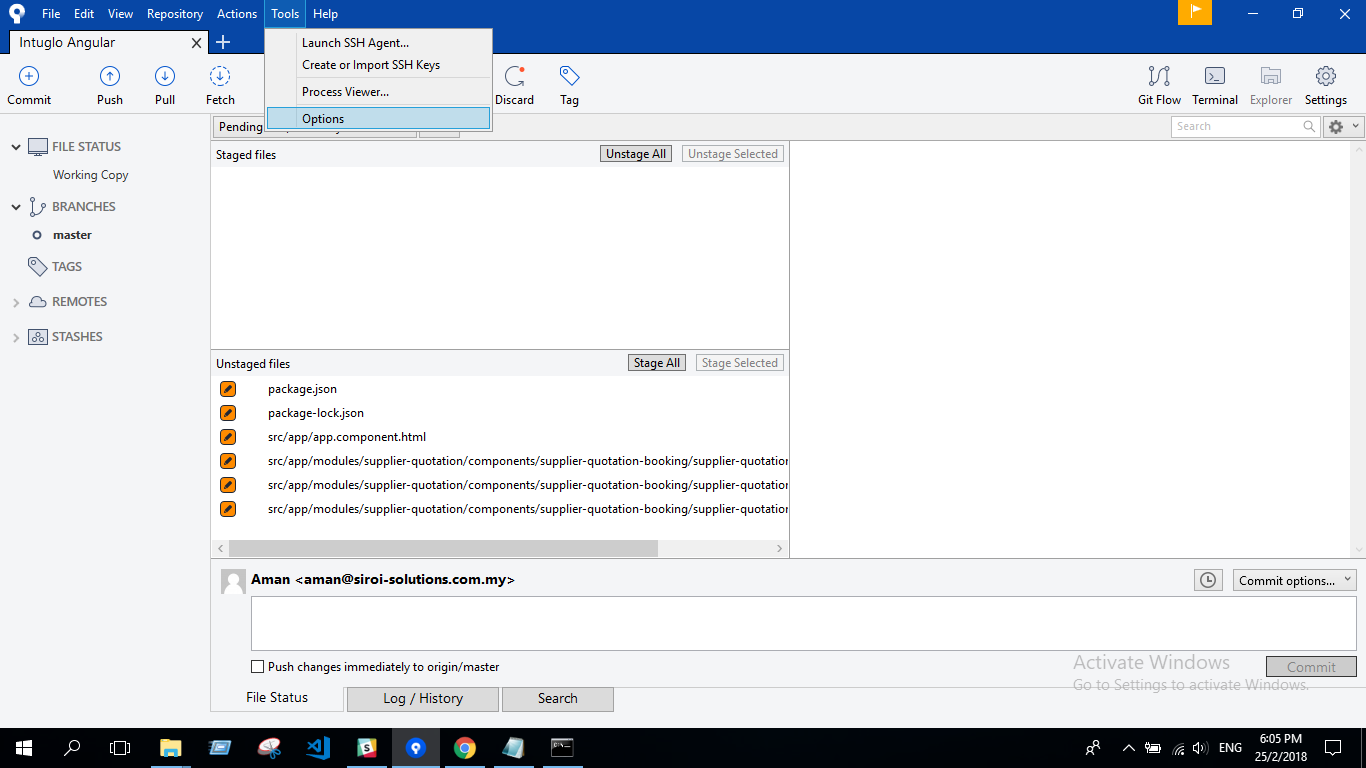This screenshot has width=1366, height=768.
Task: Open Chrome from the taskbar
Action: pos(464,747)
